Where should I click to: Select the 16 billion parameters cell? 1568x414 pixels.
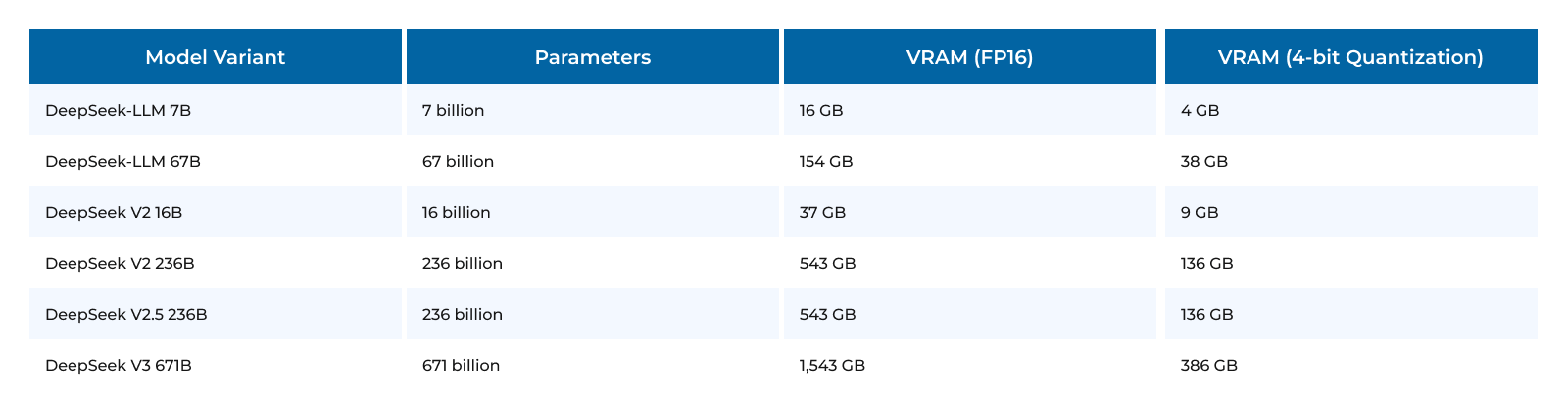pos(457,213)
